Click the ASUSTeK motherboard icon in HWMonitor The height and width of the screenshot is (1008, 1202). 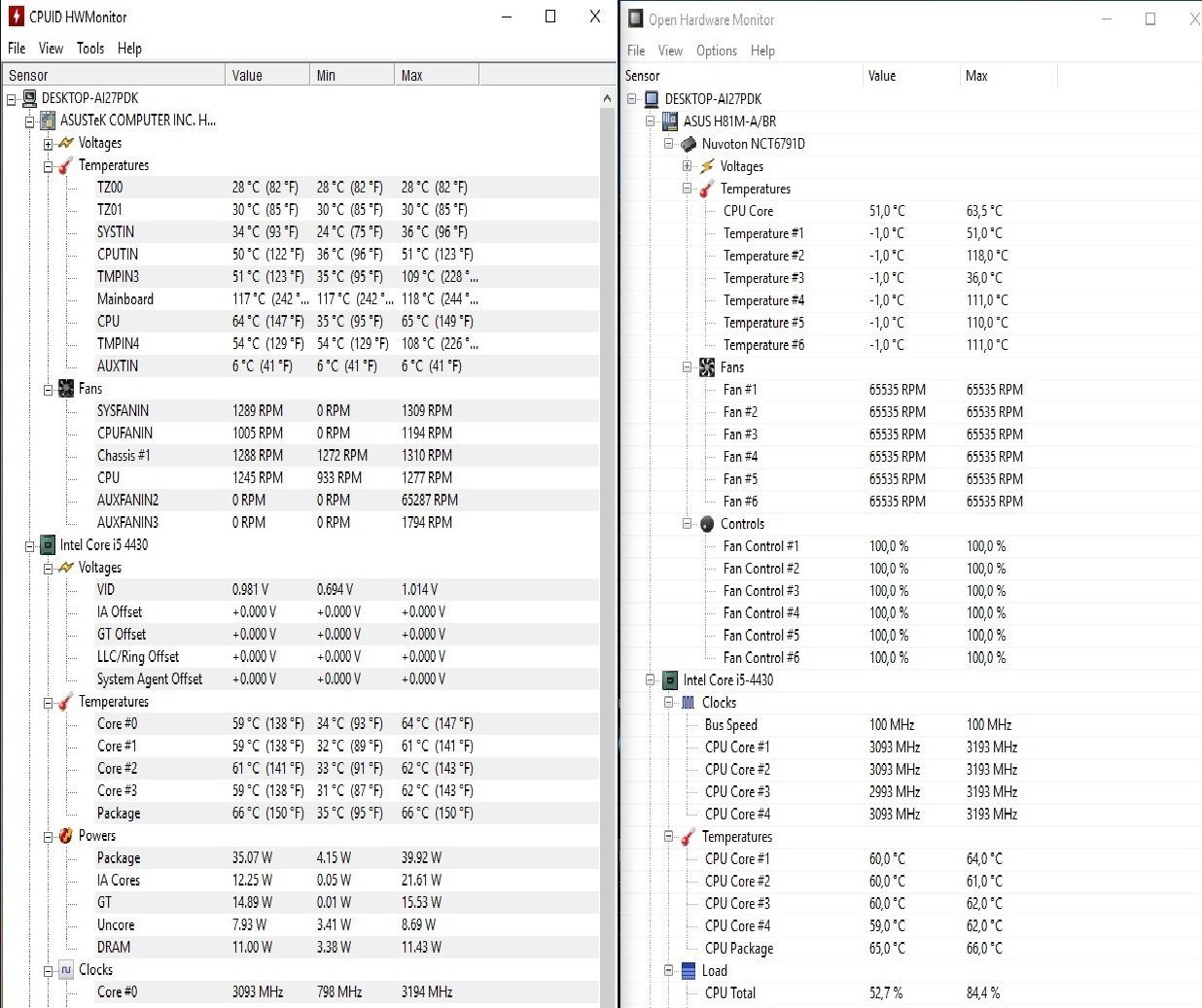point(48,121)
